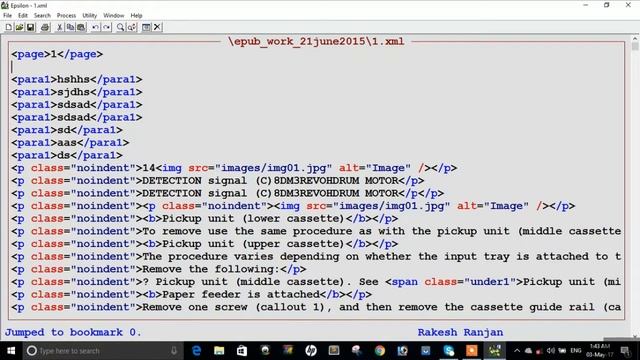
Task: Click 'Paper feeder is attached' line
Action: 191,295
